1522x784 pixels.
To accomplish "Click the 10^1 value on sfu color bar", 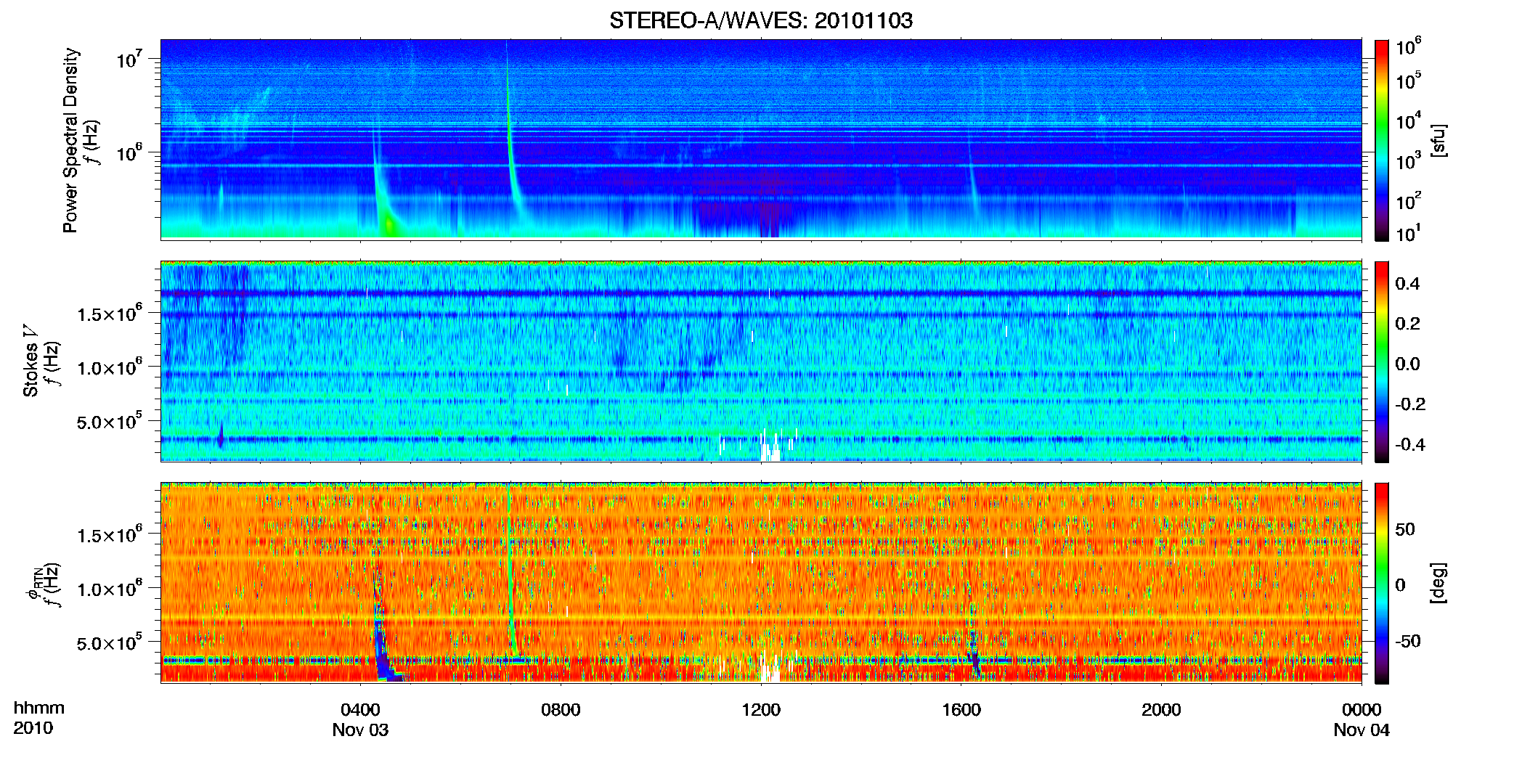I will [x=1408, y=233].
